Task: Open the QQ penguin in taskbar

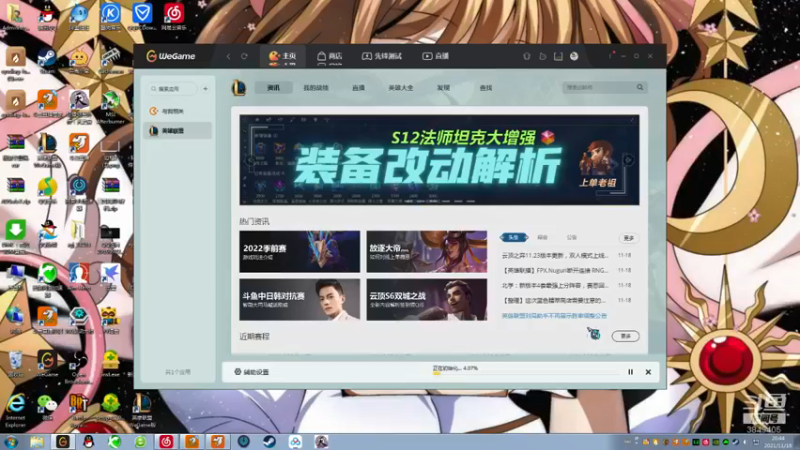Action: 88,441
